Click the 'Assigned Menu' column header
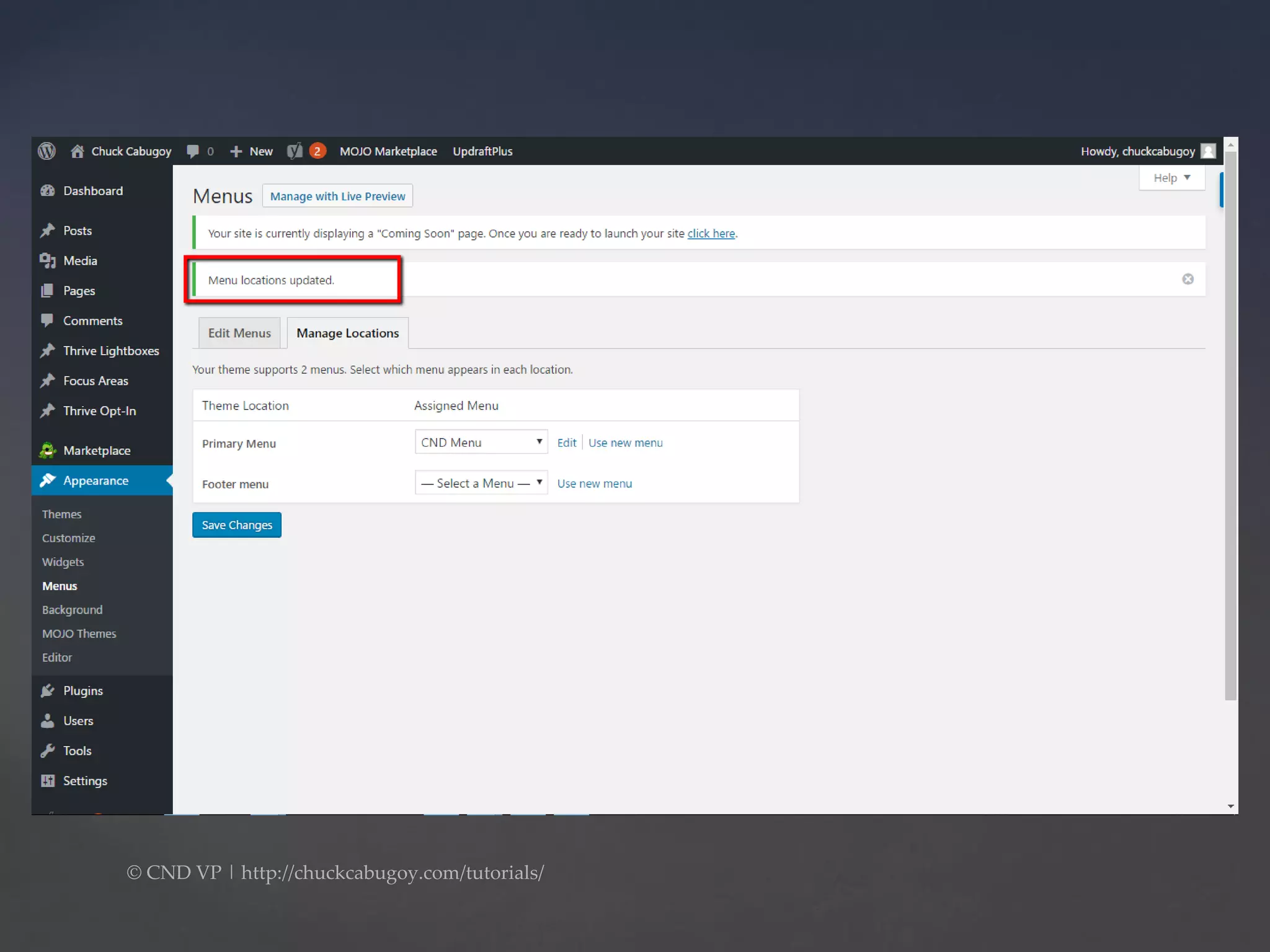The height and width of the screenshot is (952, 1270). pyautogui.click(x=456, y=405)
